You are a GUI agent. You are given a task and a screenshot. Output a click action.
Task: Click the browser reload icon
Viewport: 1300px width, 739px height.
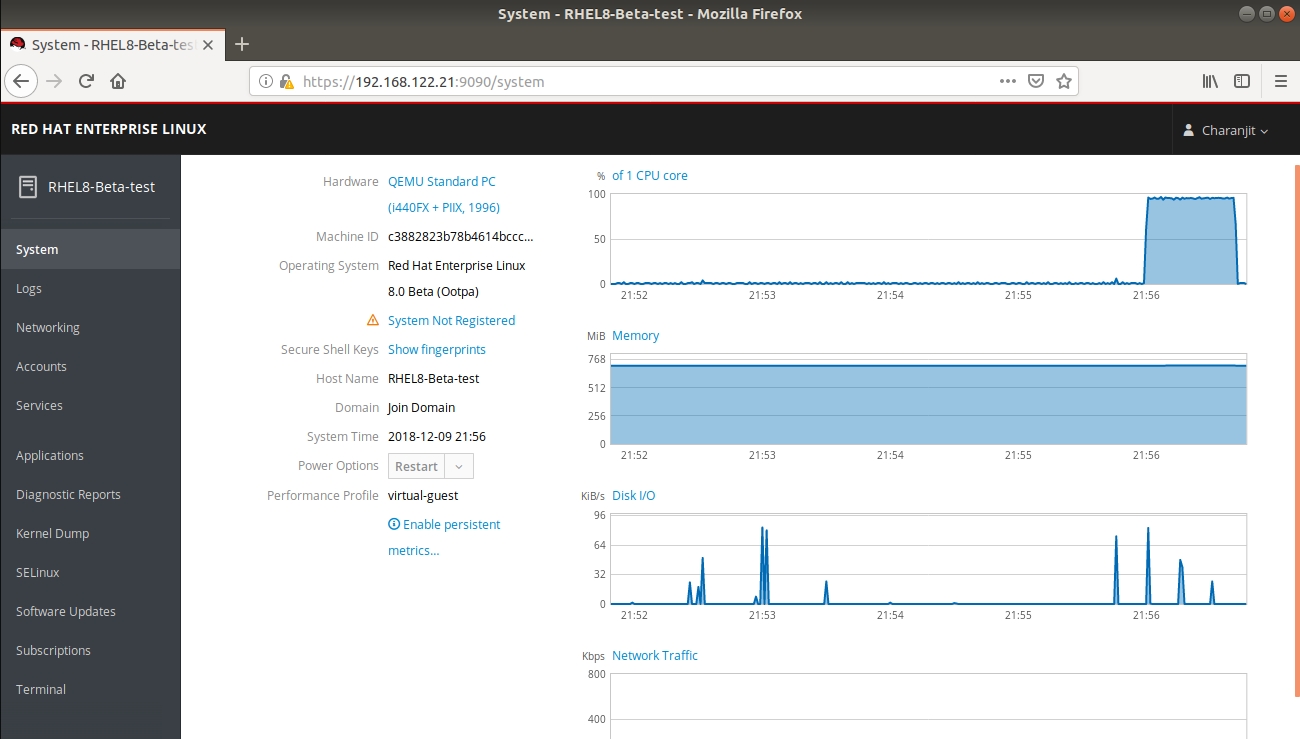tap(86, 81)
